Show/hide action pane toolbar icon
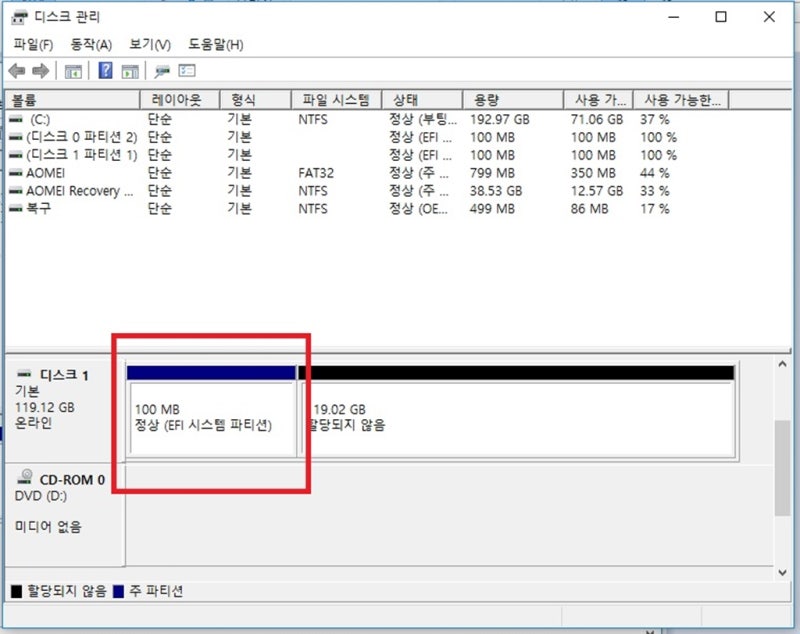Viewport: 800px width, 634px height. [130, 72]
